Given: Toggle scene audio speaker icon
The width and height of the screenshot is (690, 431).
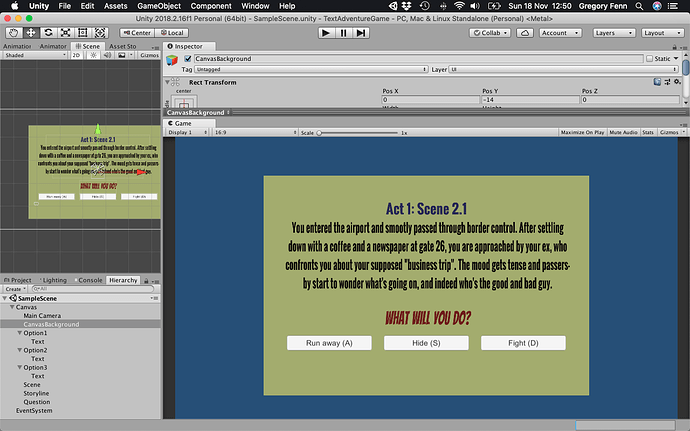Looking at the screenshot, I should [x=107, y=55].
